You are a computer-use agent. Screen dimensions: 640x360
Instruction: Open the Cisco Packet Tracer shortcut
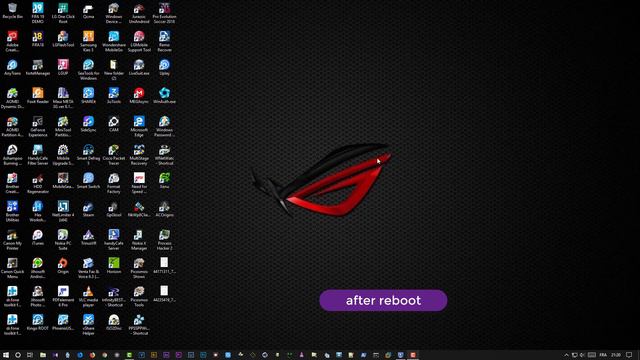pyautogui.click(x=114, y=154)
